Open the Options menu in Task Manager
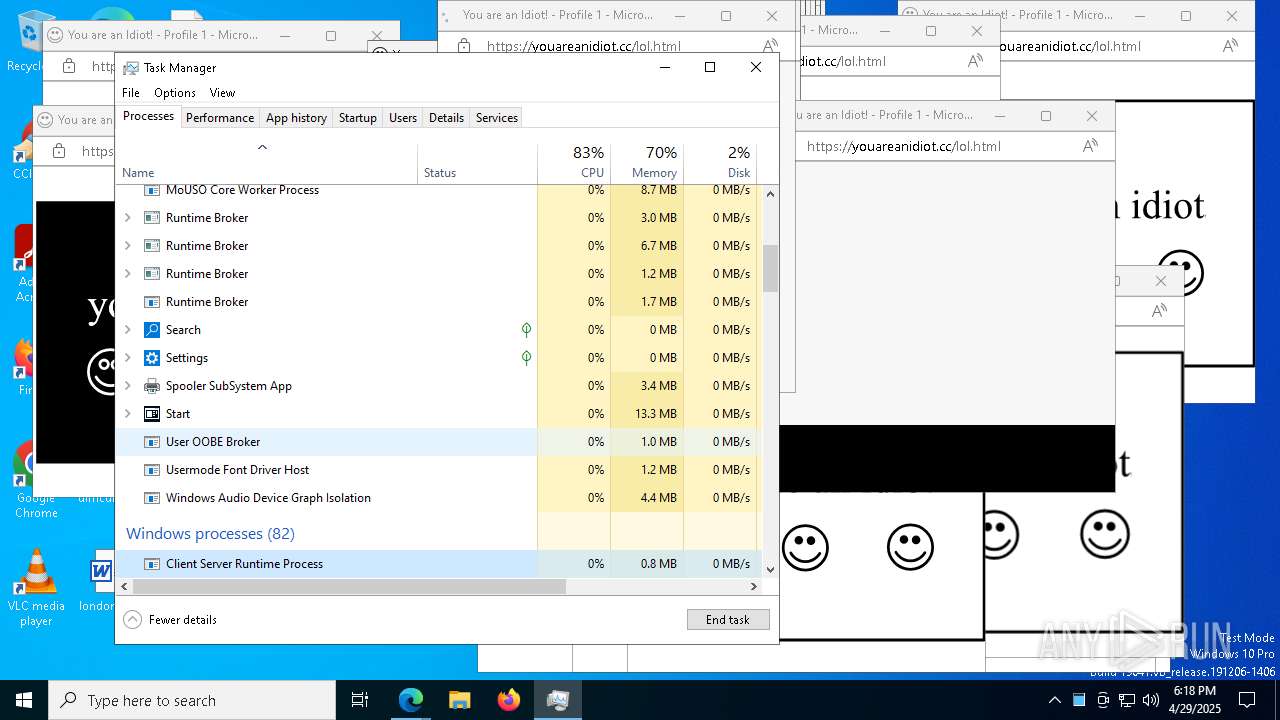1280x720 pixels. click(175, 92)
